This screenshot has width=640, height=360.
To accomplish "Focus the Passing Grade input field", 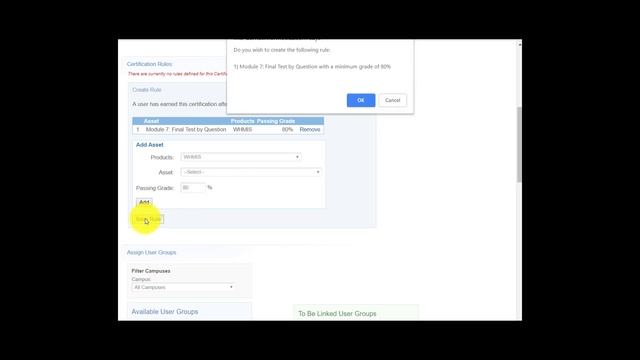I will point(193,188).
